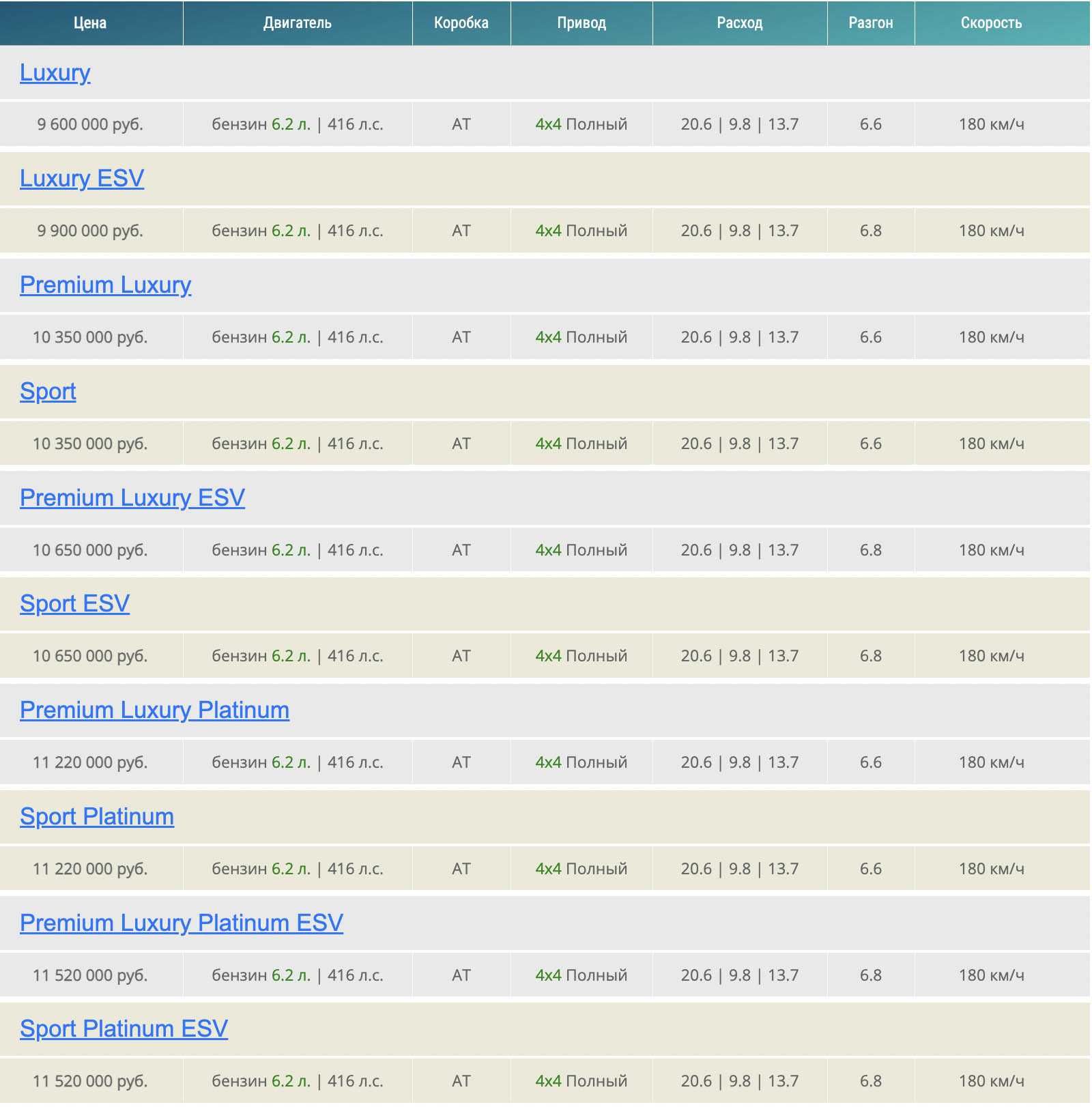Image resolution: width=1092 pixels, height=1107 pixels.
Task: Select the Sport trim link
Action: coord(48,391)
